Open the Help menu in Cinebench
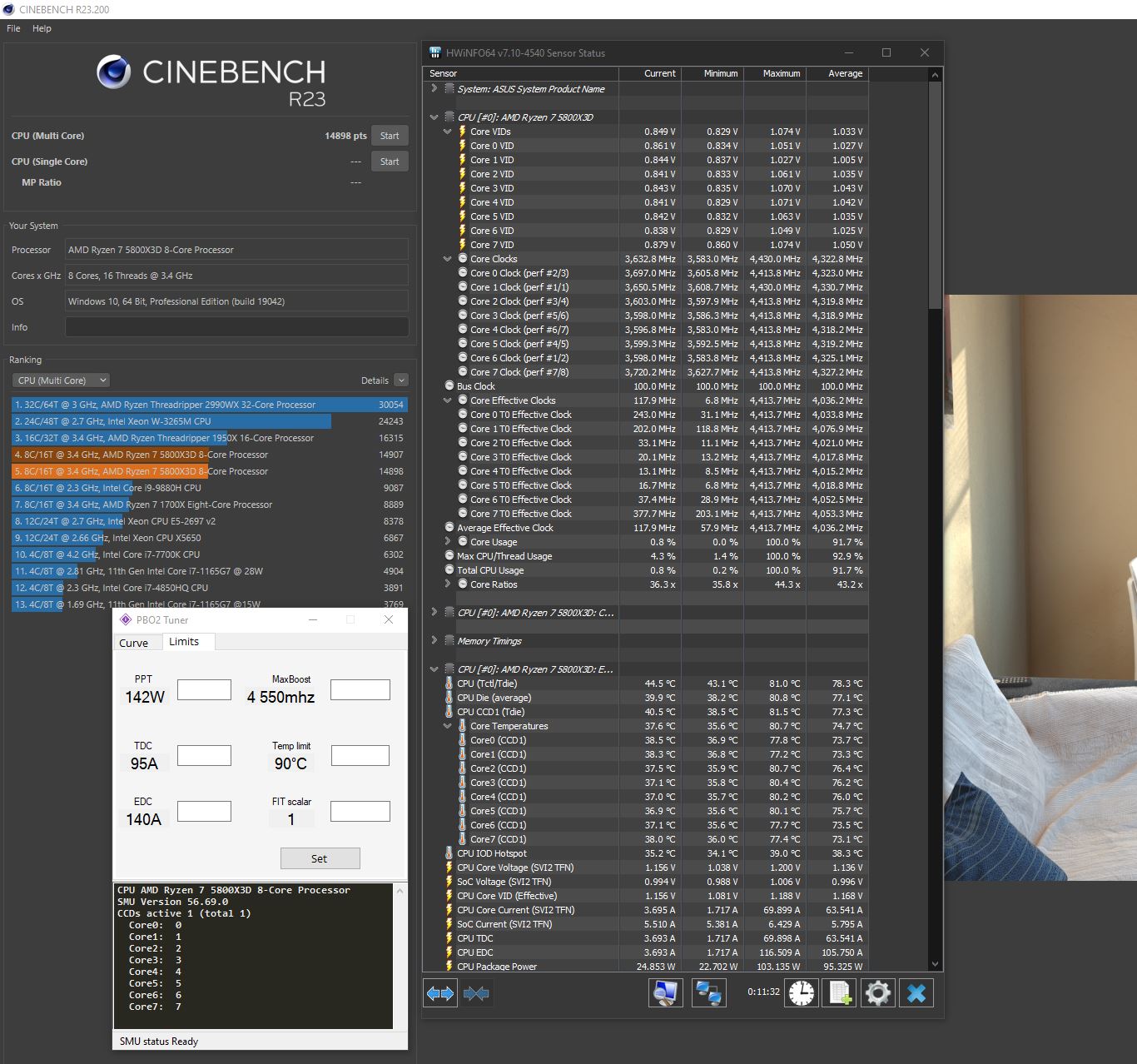 [x=42, y=28]
